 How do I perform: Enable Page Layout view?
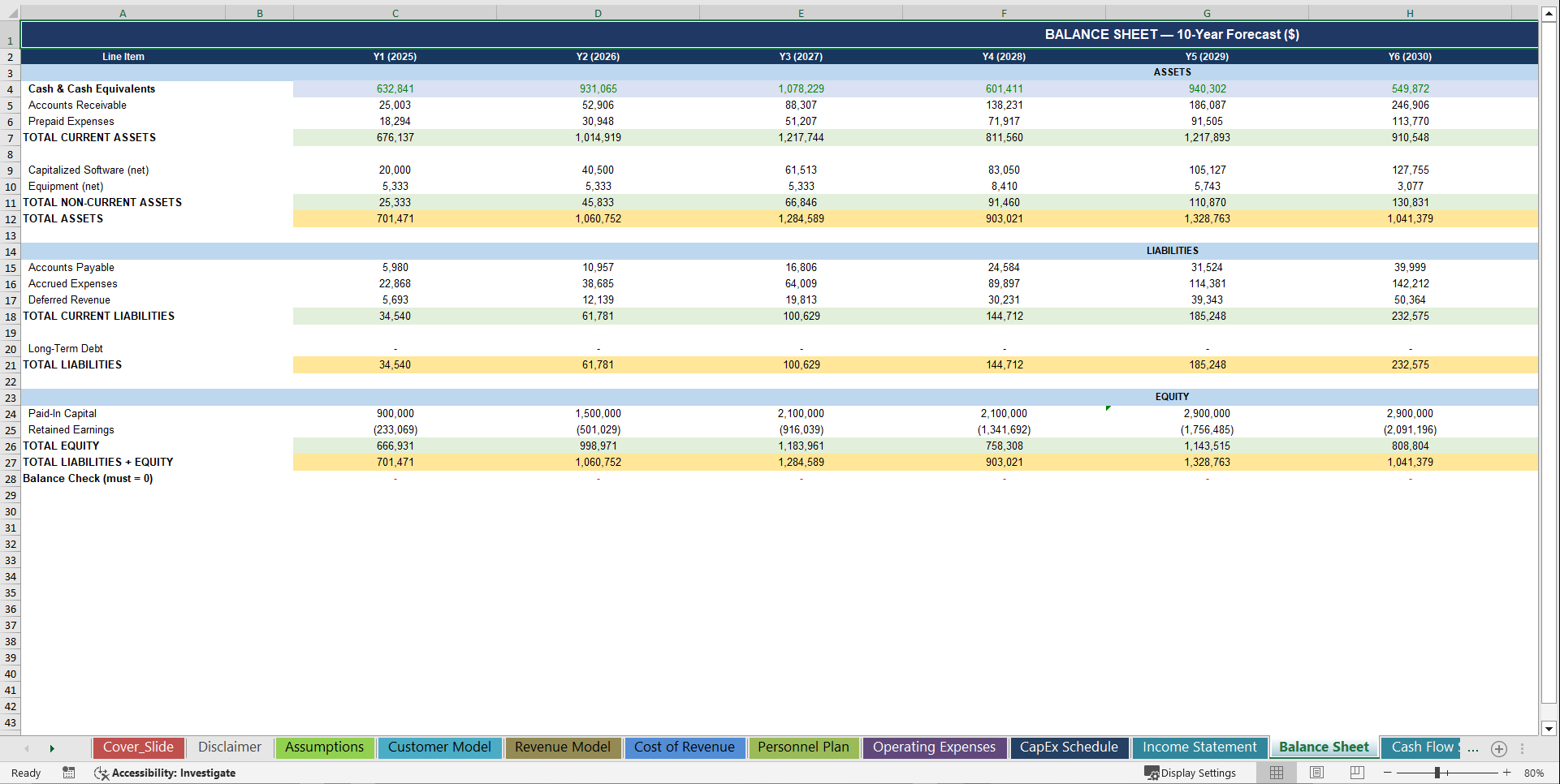pyautogui.click(x=1316, y=773)
